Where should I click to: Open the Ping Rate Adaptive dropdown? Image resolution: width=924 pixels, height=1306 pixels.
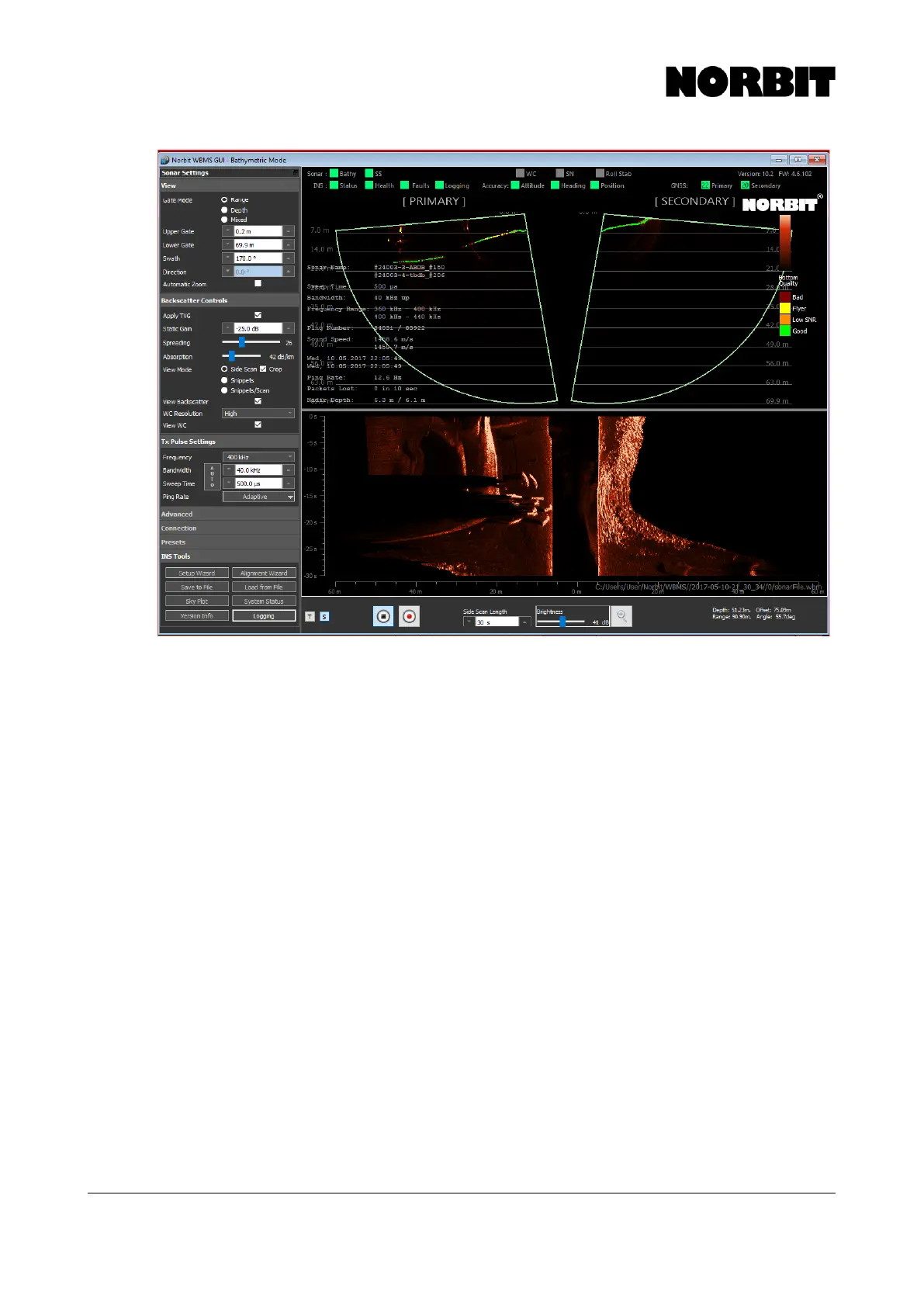tap(258, 497)
